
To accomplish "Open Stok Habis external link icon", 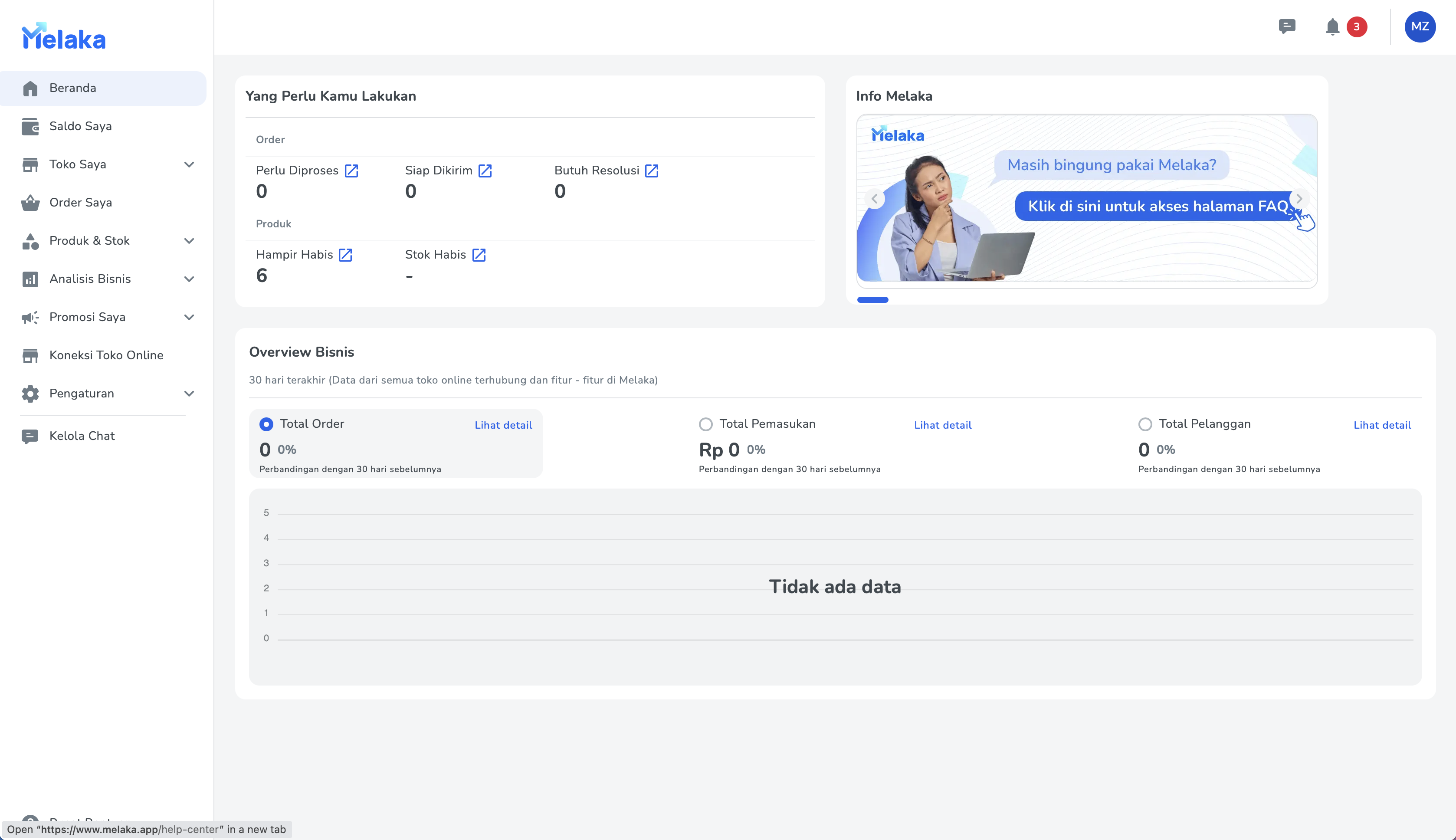I will point(479,255).
